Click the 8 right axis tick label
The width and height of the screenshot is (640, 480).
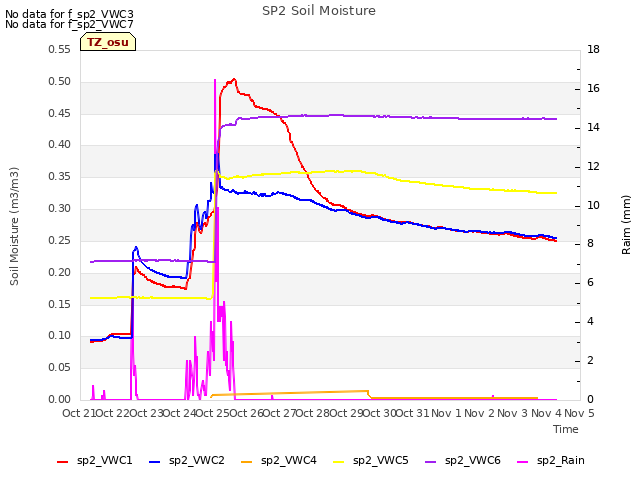(590, 244)
